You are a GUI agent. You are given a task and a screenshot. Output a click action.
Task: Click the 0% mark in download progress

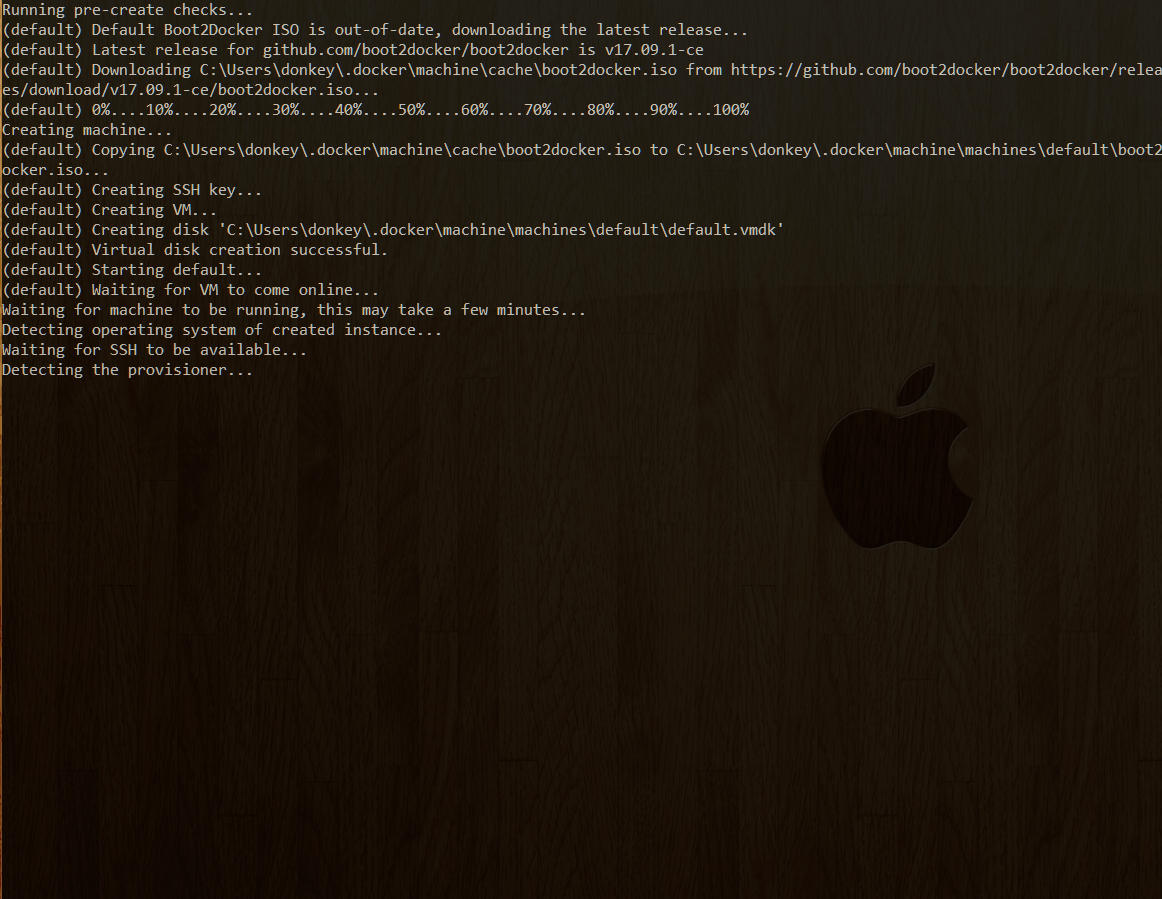point(102,110)
